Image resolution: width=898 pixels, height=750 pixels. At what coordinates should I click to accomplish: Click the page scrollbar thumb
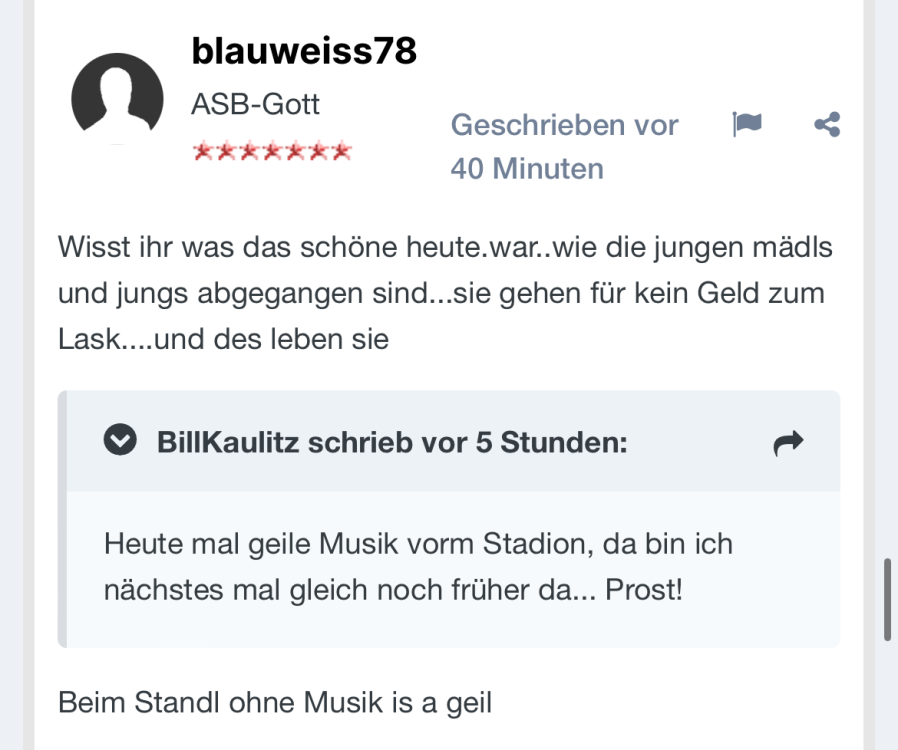pyautogui.click(x=887, y=600)
